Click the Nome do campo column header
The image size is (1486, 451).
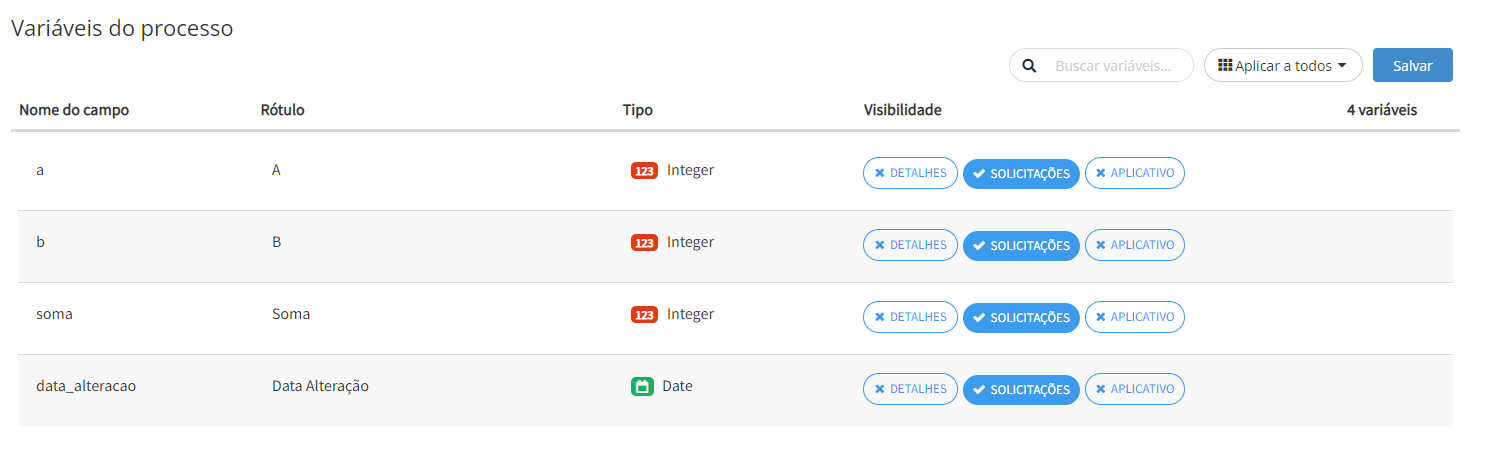point(74,110)
